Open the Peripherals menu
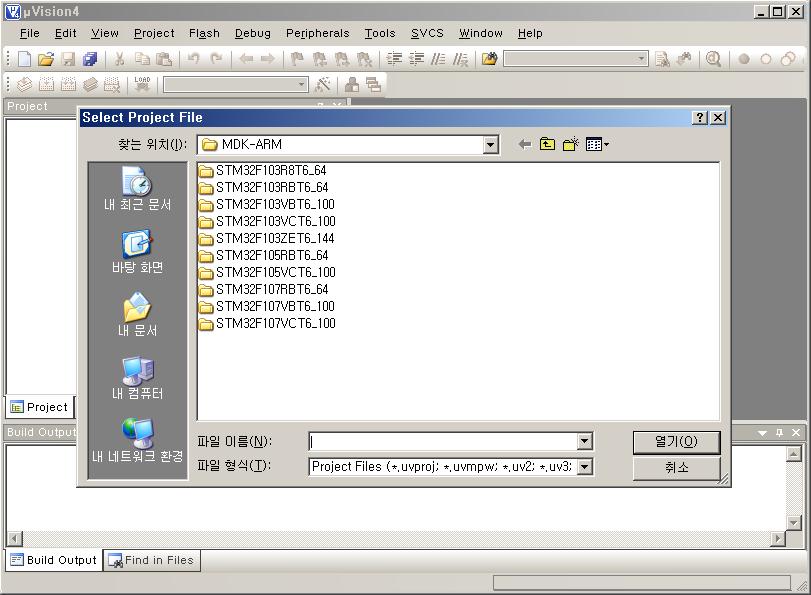811x595 pixels. (318, 33)
